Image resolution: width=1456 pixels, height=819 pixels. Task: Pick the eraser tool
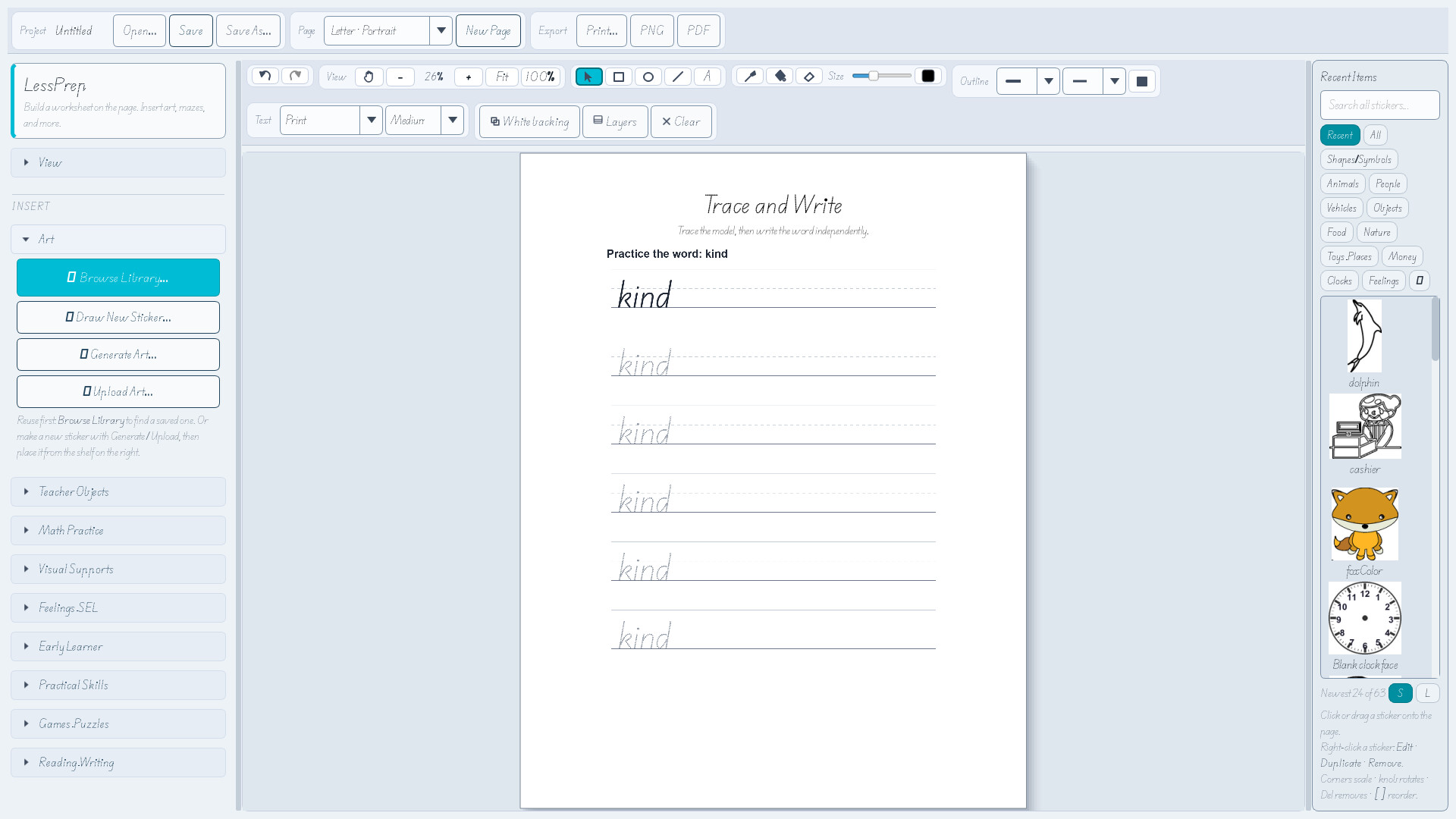coord(809,76)
